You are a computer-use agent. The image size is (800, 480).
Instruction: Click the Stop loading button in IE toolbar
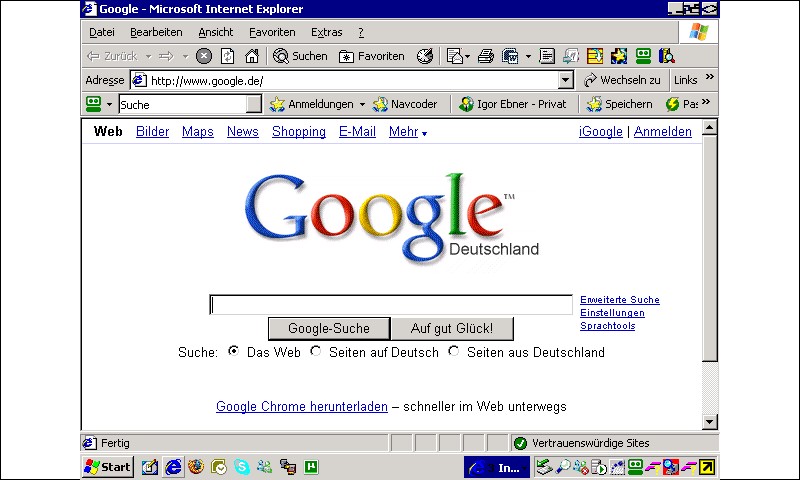coord(204,56)
